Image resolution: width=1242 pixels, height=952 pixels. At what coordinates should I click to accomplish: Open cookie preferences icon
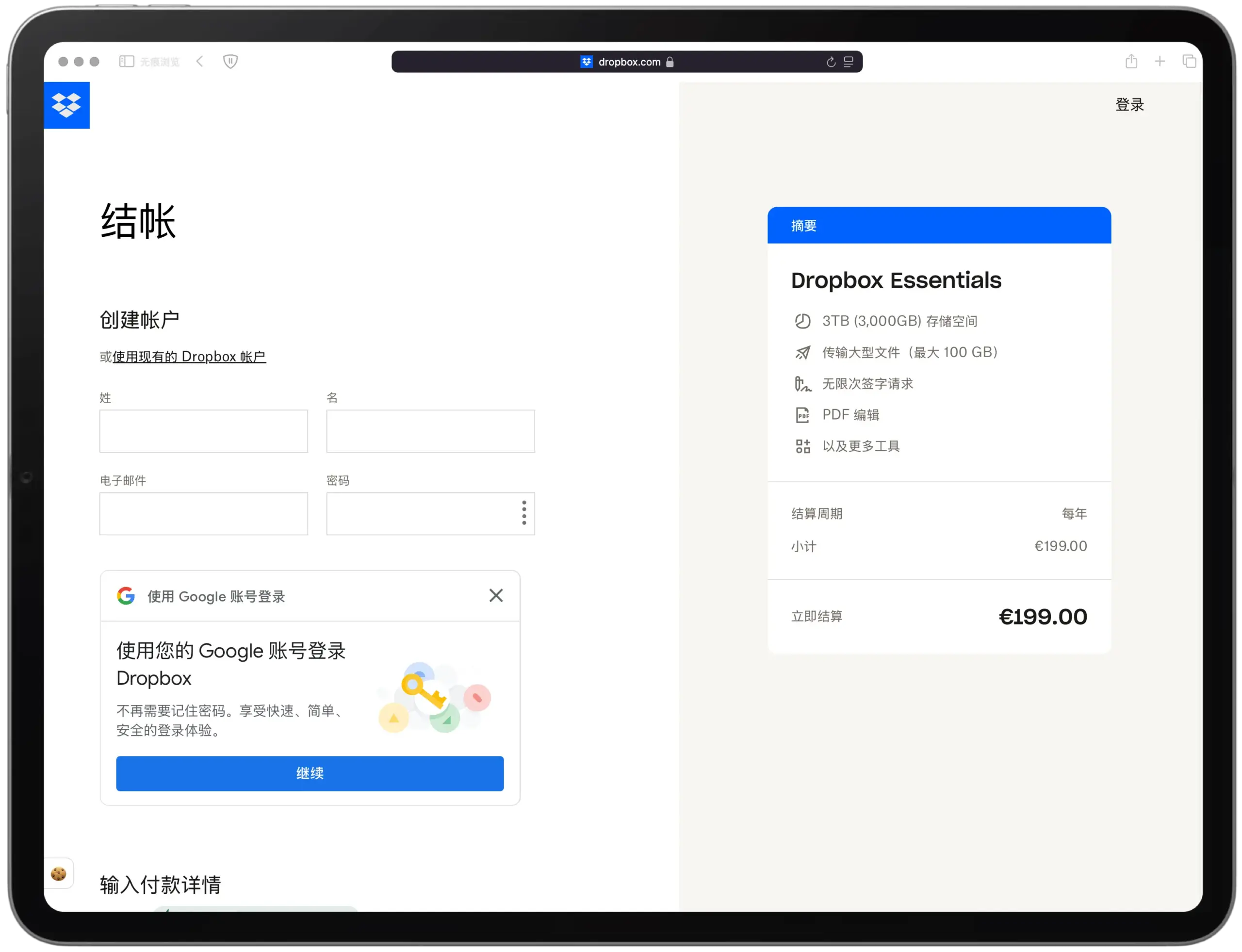[x=58, y=874]
